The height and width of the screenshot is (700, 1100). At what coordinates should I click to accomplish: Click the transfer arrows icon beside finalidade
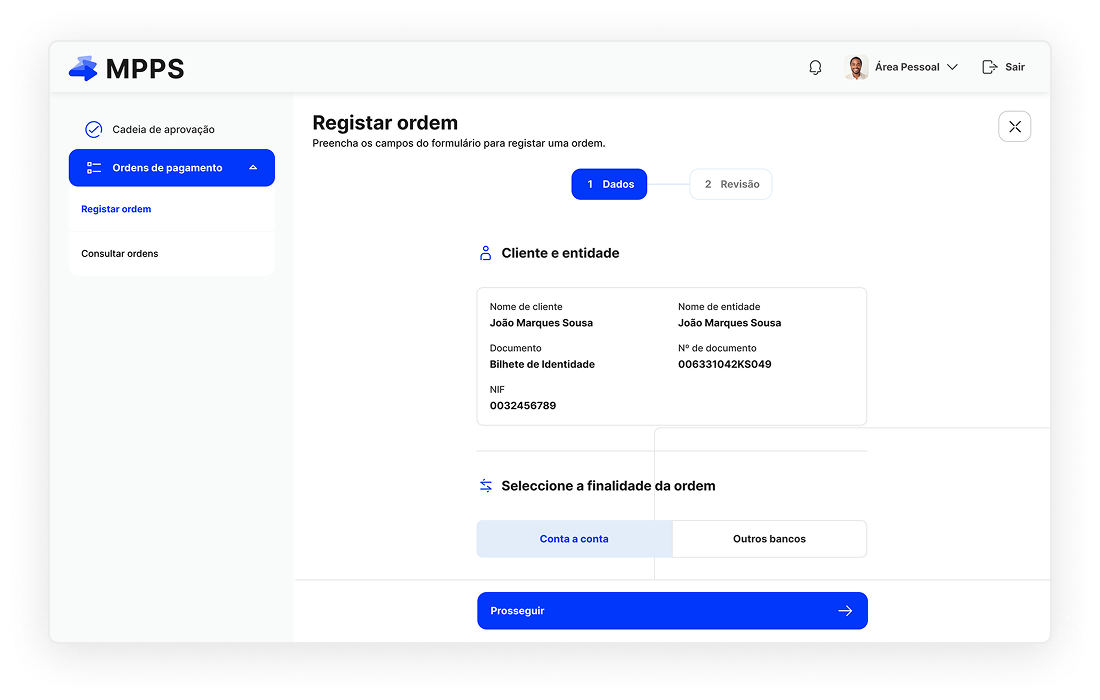tap(486, 486)
